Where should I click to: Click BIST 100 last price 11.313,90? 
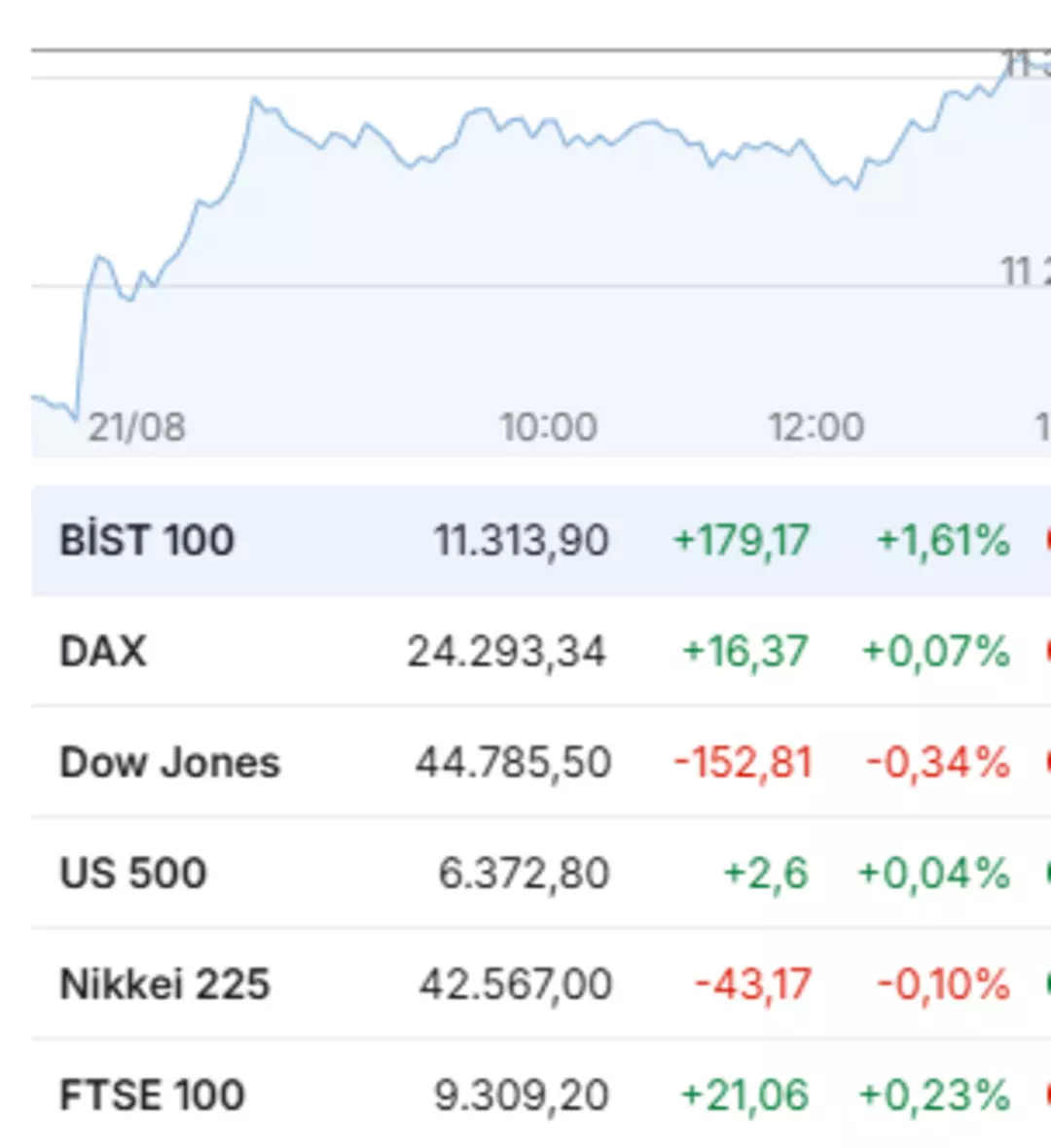[522, 540]
